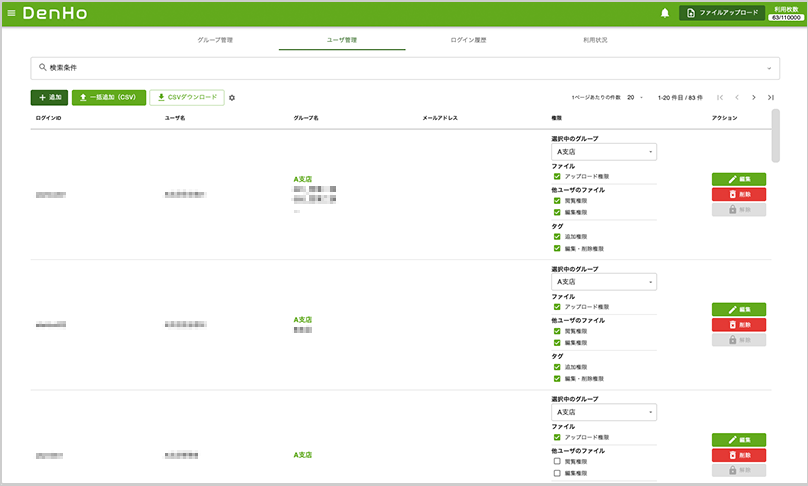This screenshot has height=486, width=808.
Task: Click red 削除 button for first user
Action: click(739, 194)
